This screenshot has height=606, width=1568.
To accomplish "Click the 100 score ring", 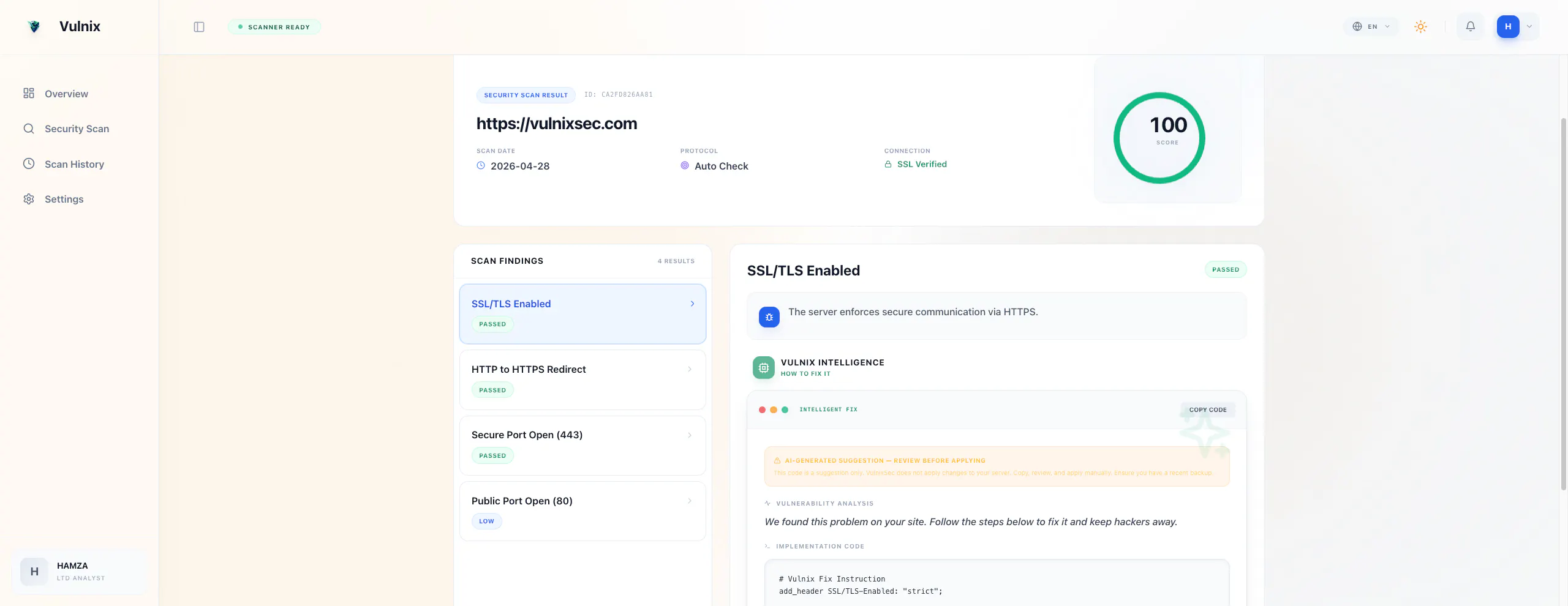I will tap(1159, 138).
